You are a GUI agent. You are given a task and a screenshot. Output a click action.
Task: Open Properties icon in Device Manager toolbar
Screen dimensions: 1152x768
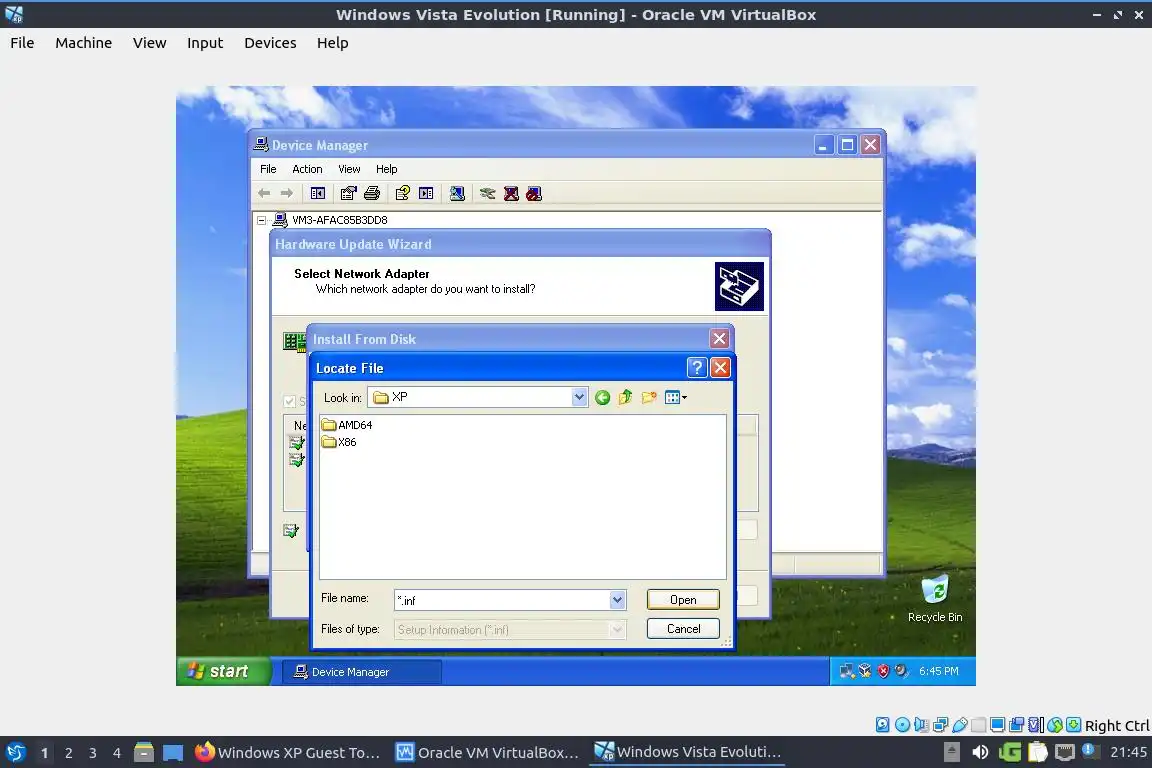pos(348,193)
